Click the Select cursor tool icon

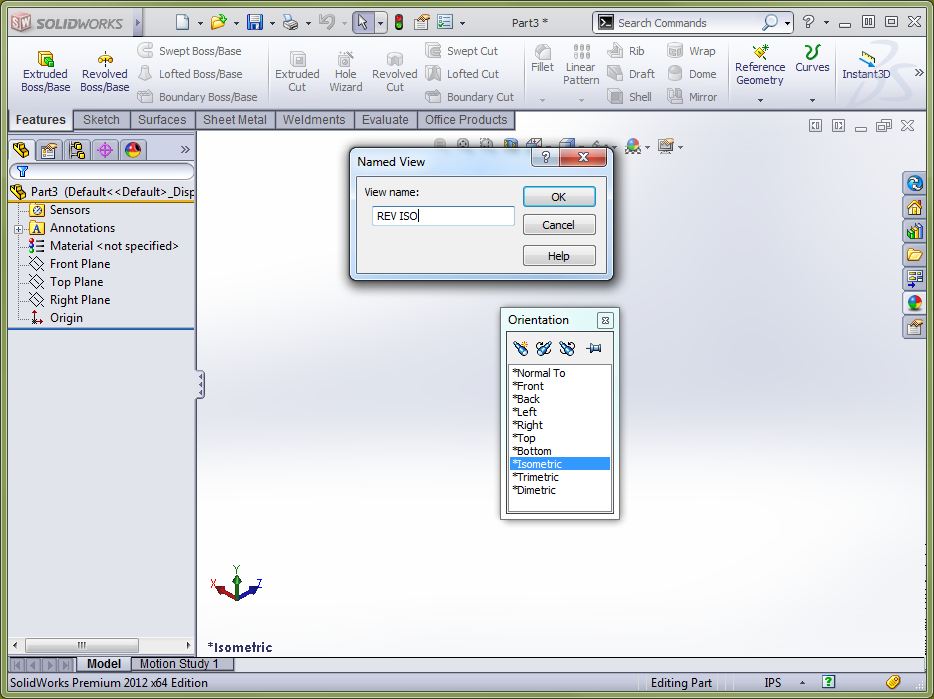pyautogui.click(x=362, y=23)
